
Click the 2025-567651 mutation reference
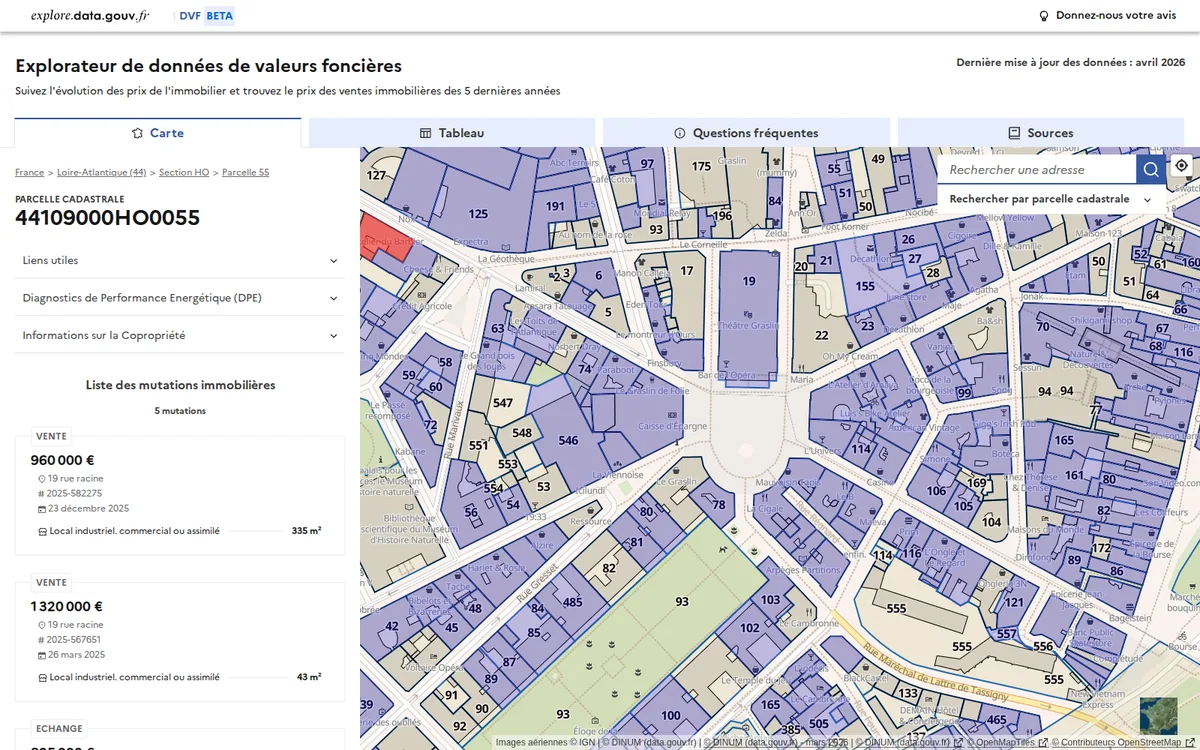click(75, 640)
